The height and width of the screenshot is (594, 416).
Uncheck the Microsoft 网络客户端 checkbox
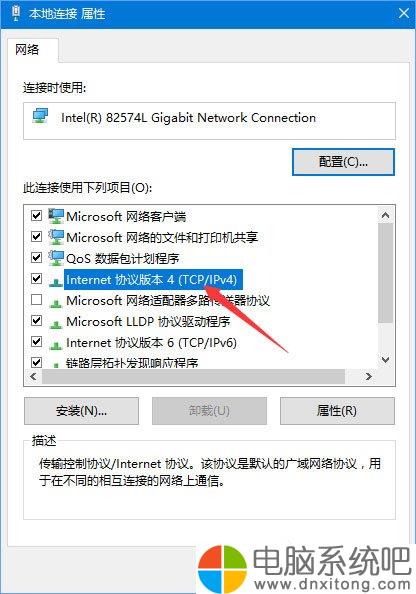click(36, 216)
